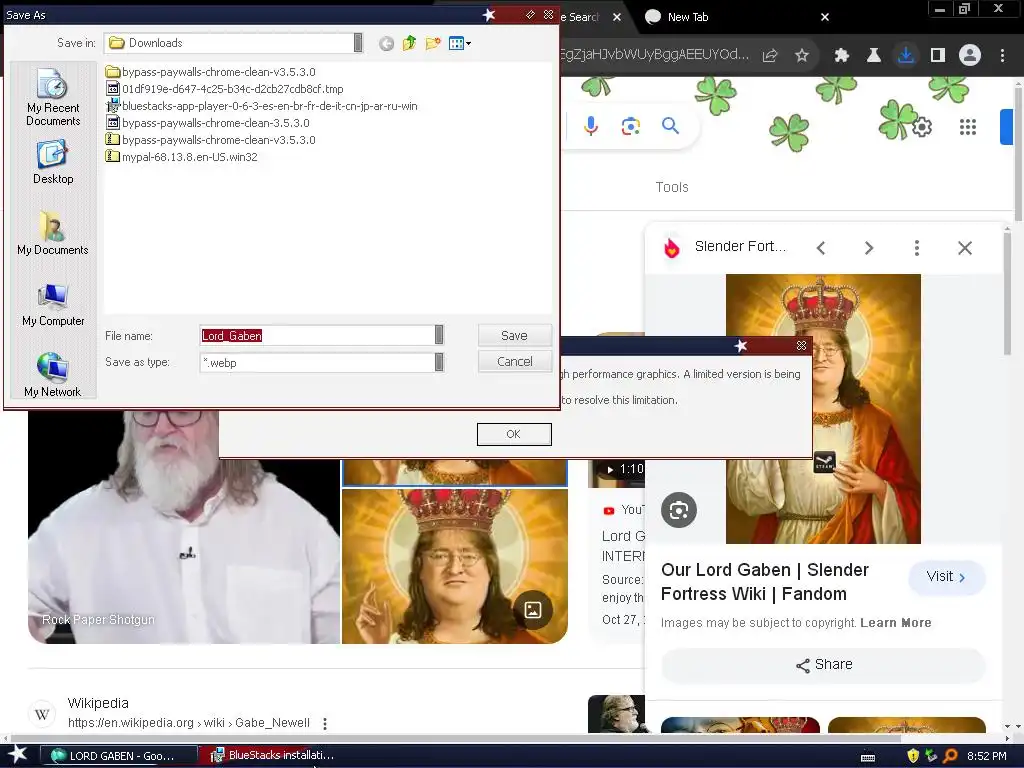
Task: Toggle Chrome side panel
Action: click(938, 56)
